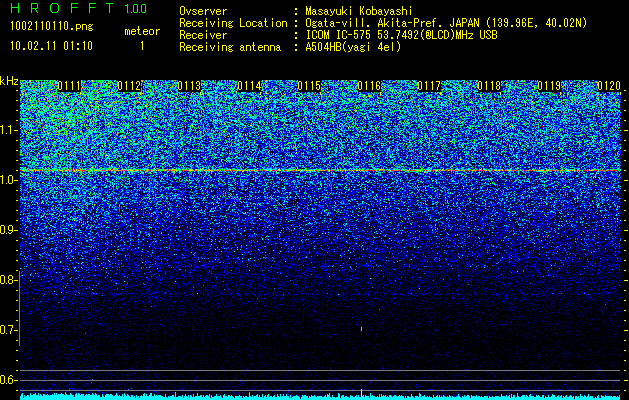Click the 0115 time marker
The image size is (629, 400).
click(309, 86)
